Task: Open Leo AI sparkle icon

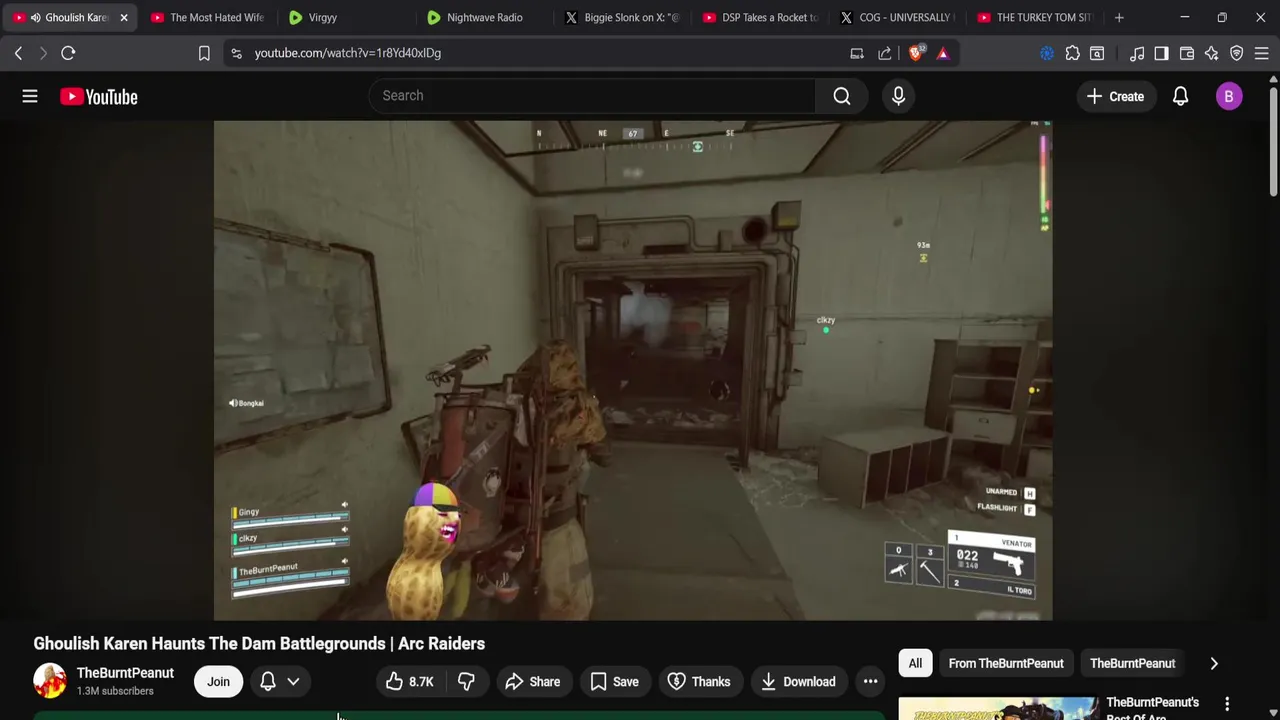Action: [x=1211, y=53]
